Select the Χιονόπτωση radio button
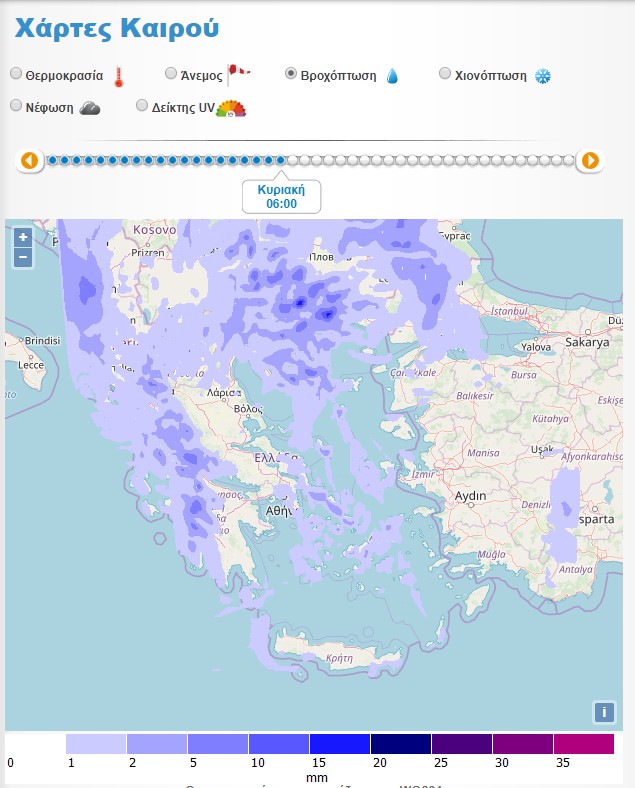The width and height of the screenshot is (635, 788). pos(445,73)
